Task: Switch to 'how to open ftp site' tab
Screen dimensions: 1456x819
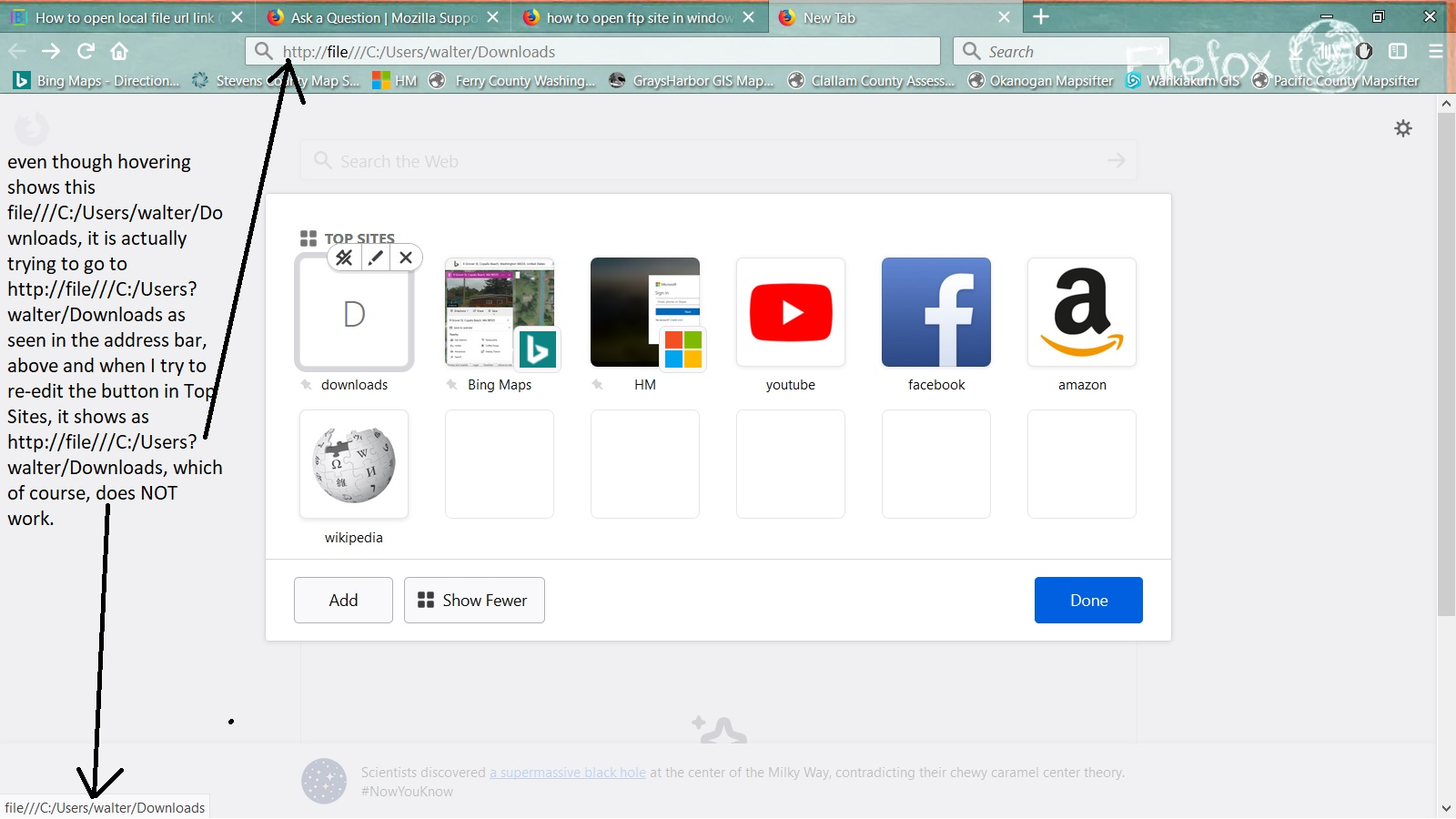Action: [639, 17]
